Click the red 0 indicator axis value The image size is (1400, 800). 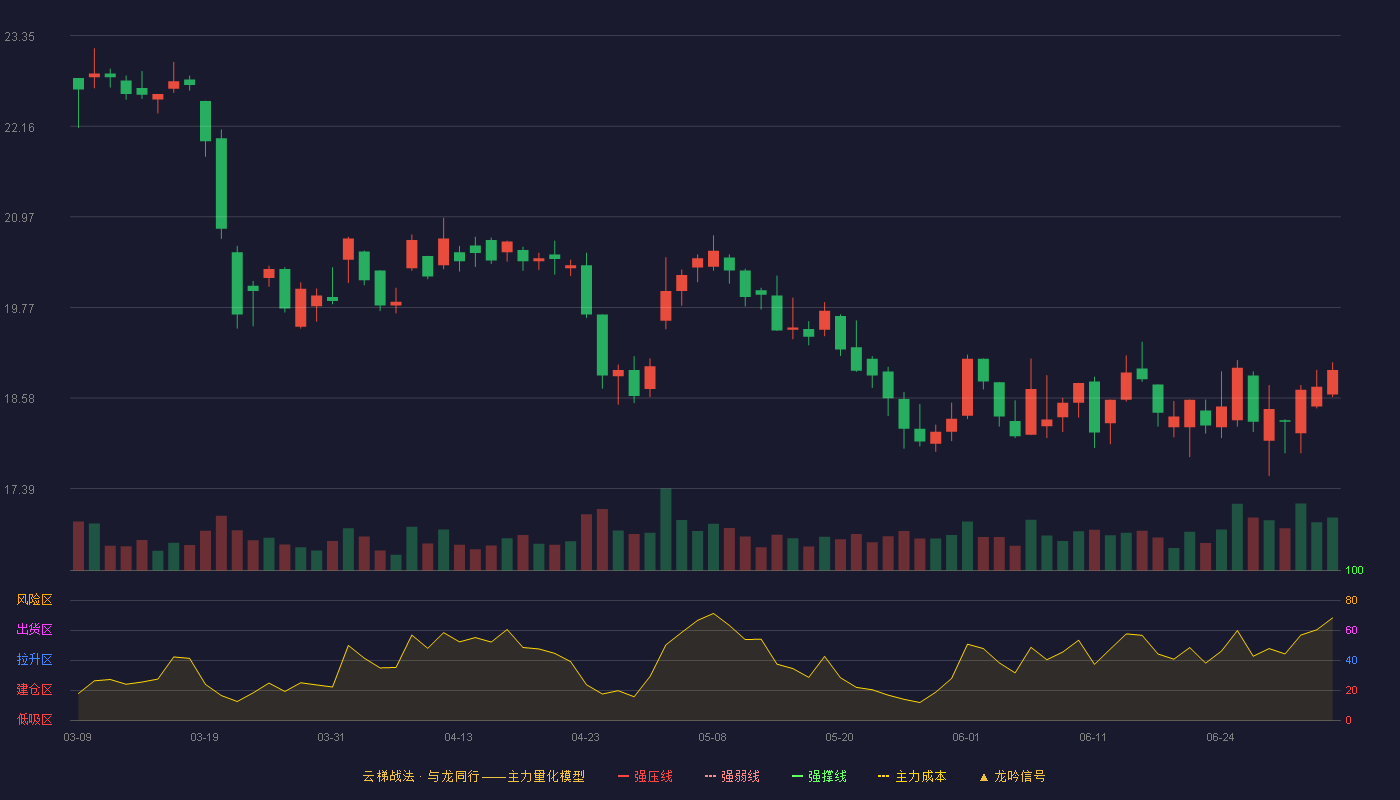click(1349, 720)
